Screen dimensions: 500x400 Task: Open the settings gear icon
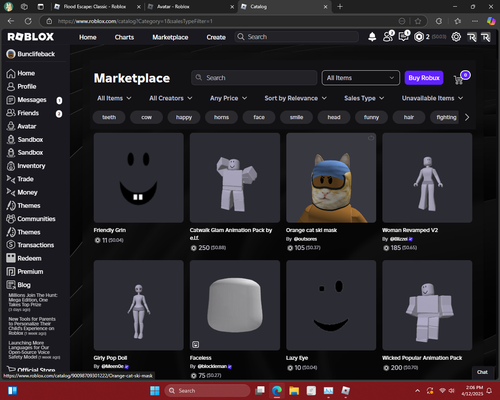tap(456, 37)
